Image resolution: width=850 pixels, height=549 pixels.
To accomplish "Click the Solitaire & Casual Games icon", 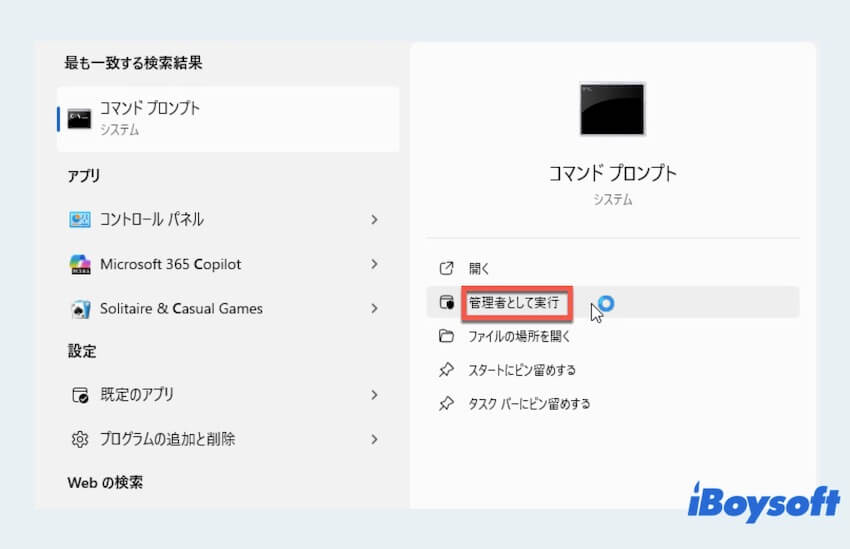I will pos(80,309).
